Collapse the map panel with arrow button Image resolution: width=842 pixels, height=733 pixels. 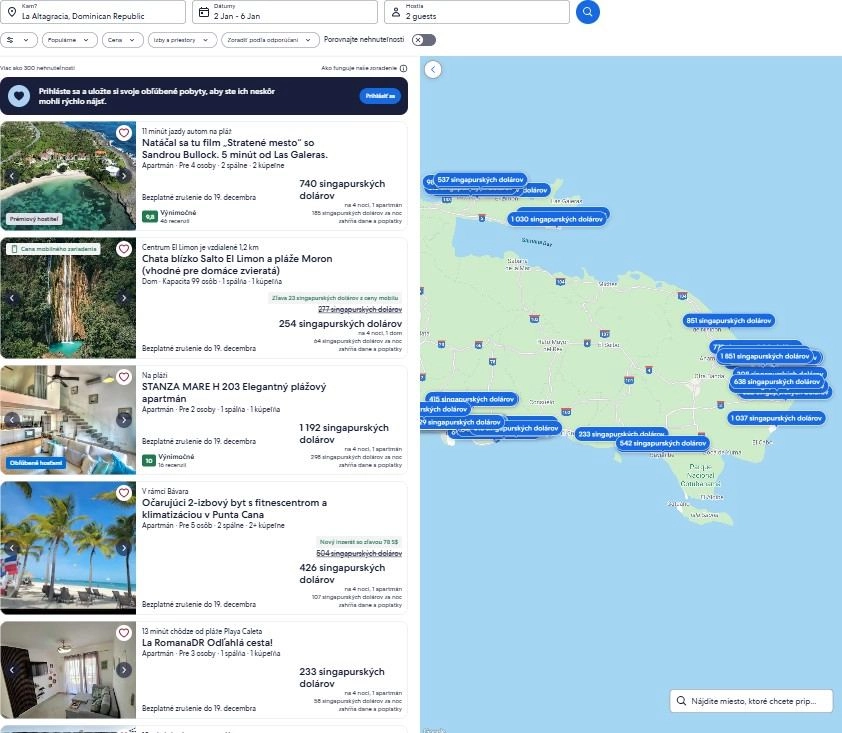click(433, 69)
